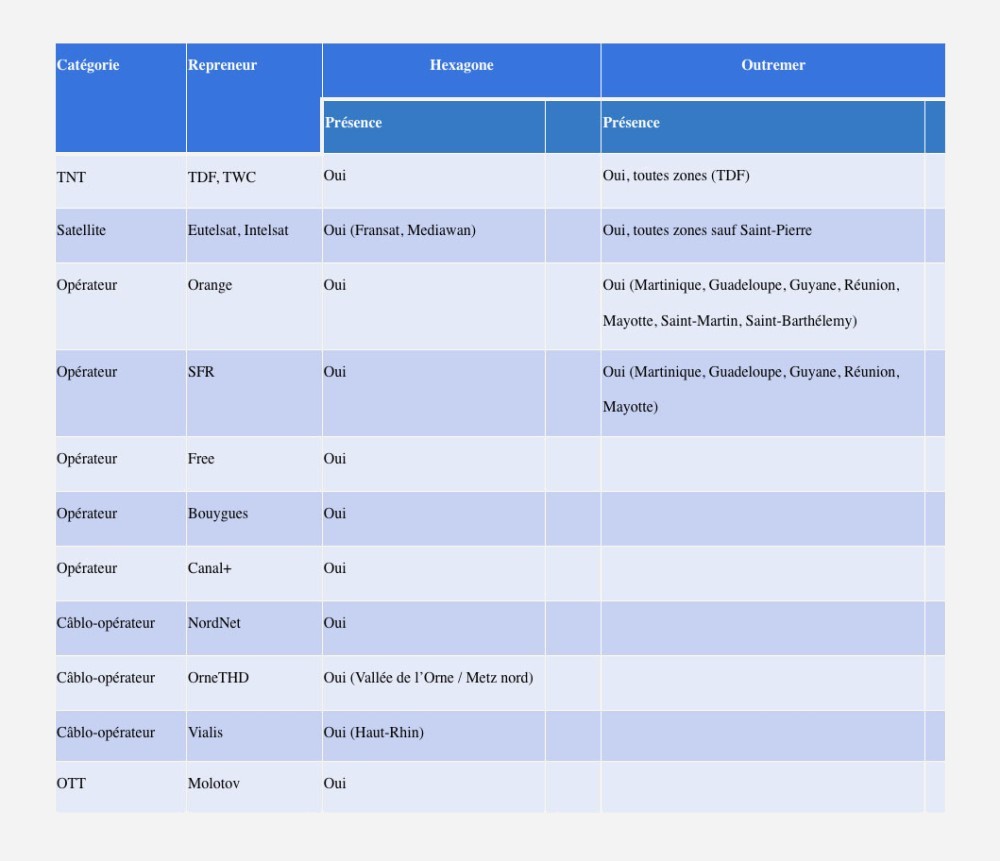1000x861 pixels.
Task: Click the Hexagone header cell
Action: (x=461, y=66)
